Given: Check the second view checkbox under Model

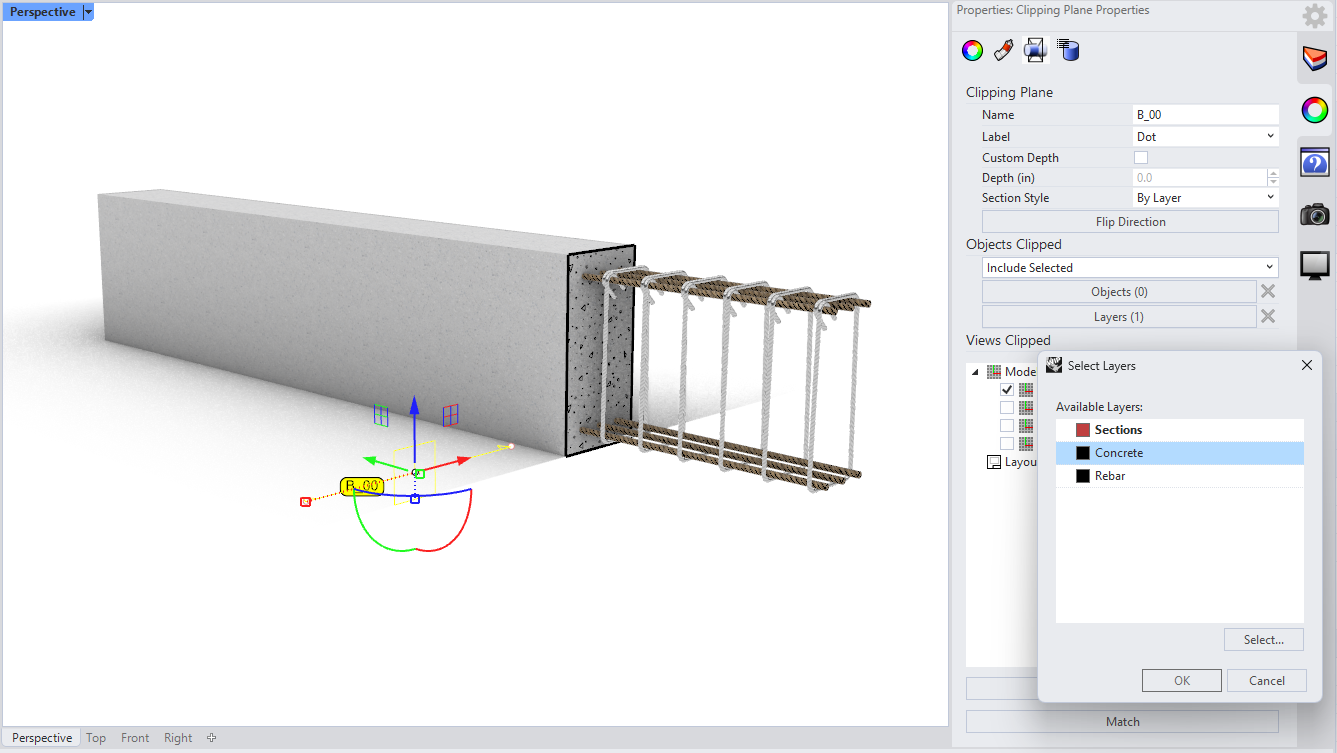Looking at the screenshot, I should pos(1007,408).
